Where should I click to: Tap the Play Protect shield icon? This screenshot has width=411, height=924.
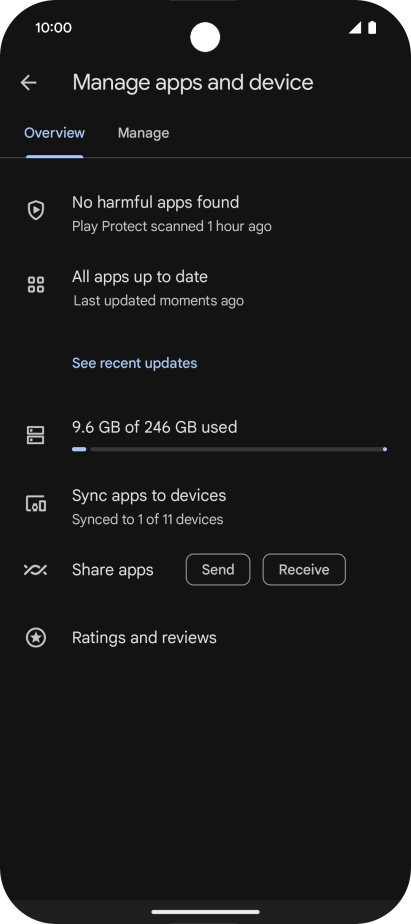point(36,210)
